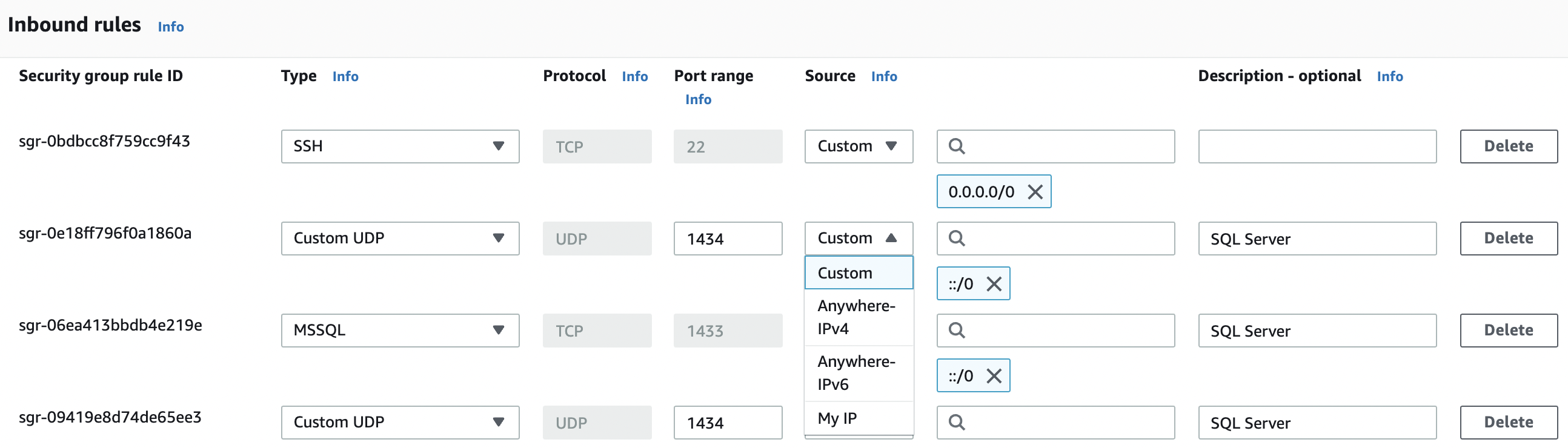This screenshot has height=448, width=1568.
Task: Click disabled TCP protocol field for SSH
Action: [597, 147]
